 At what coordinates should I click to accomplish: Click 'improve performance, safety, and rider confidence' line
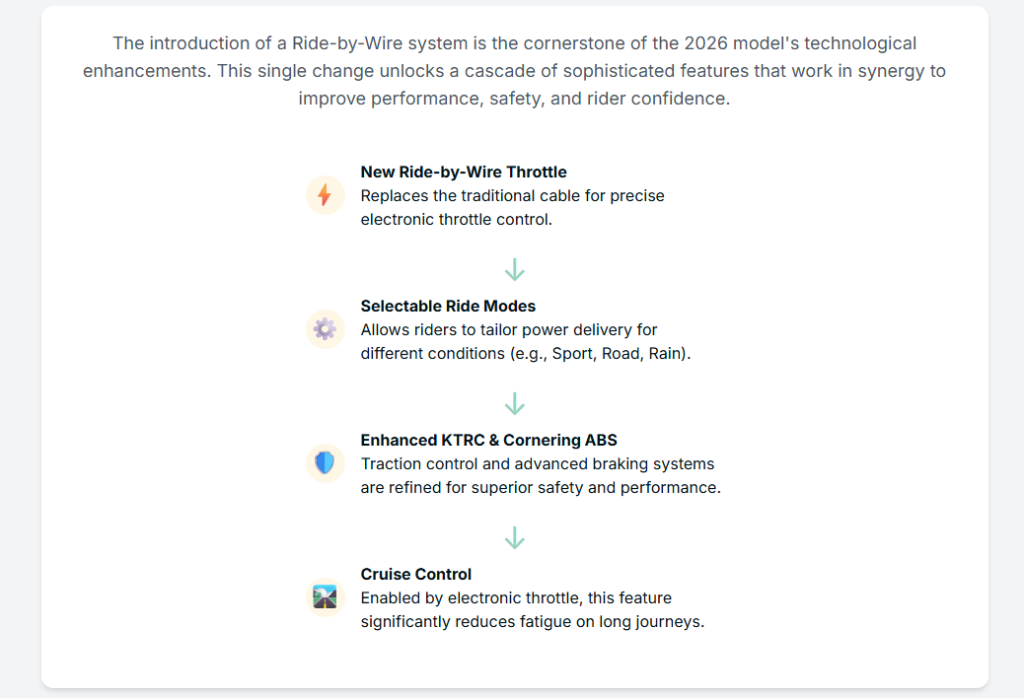514,99
